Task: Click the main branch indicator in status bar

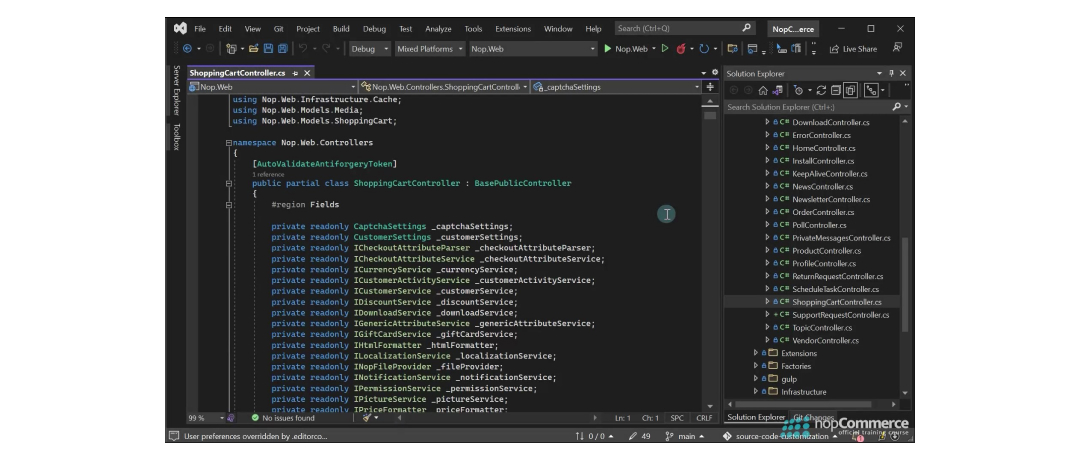Action: click(x=685, y=436)
